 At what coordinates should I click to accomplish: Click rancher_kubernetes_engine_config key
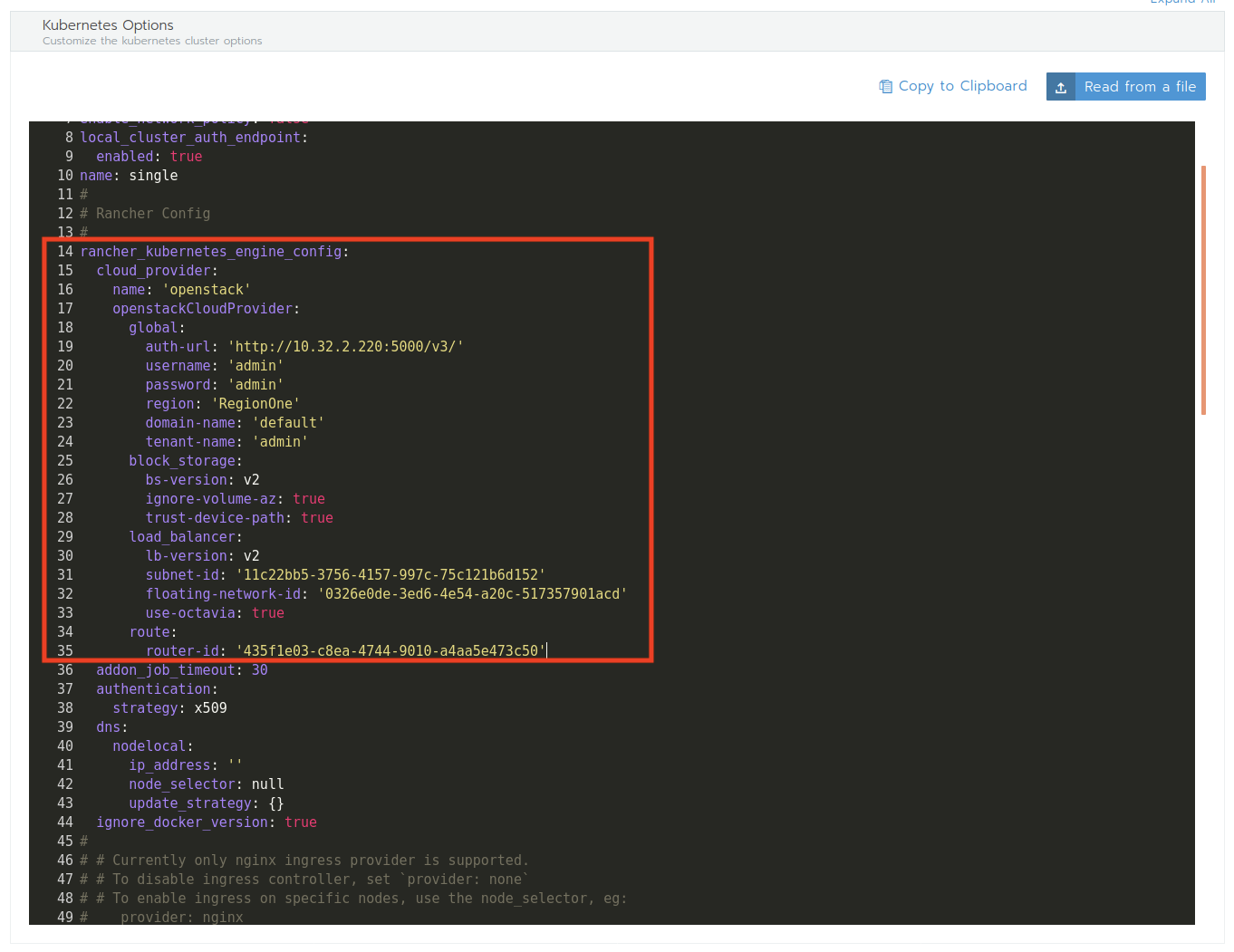(x=211, y=252)
